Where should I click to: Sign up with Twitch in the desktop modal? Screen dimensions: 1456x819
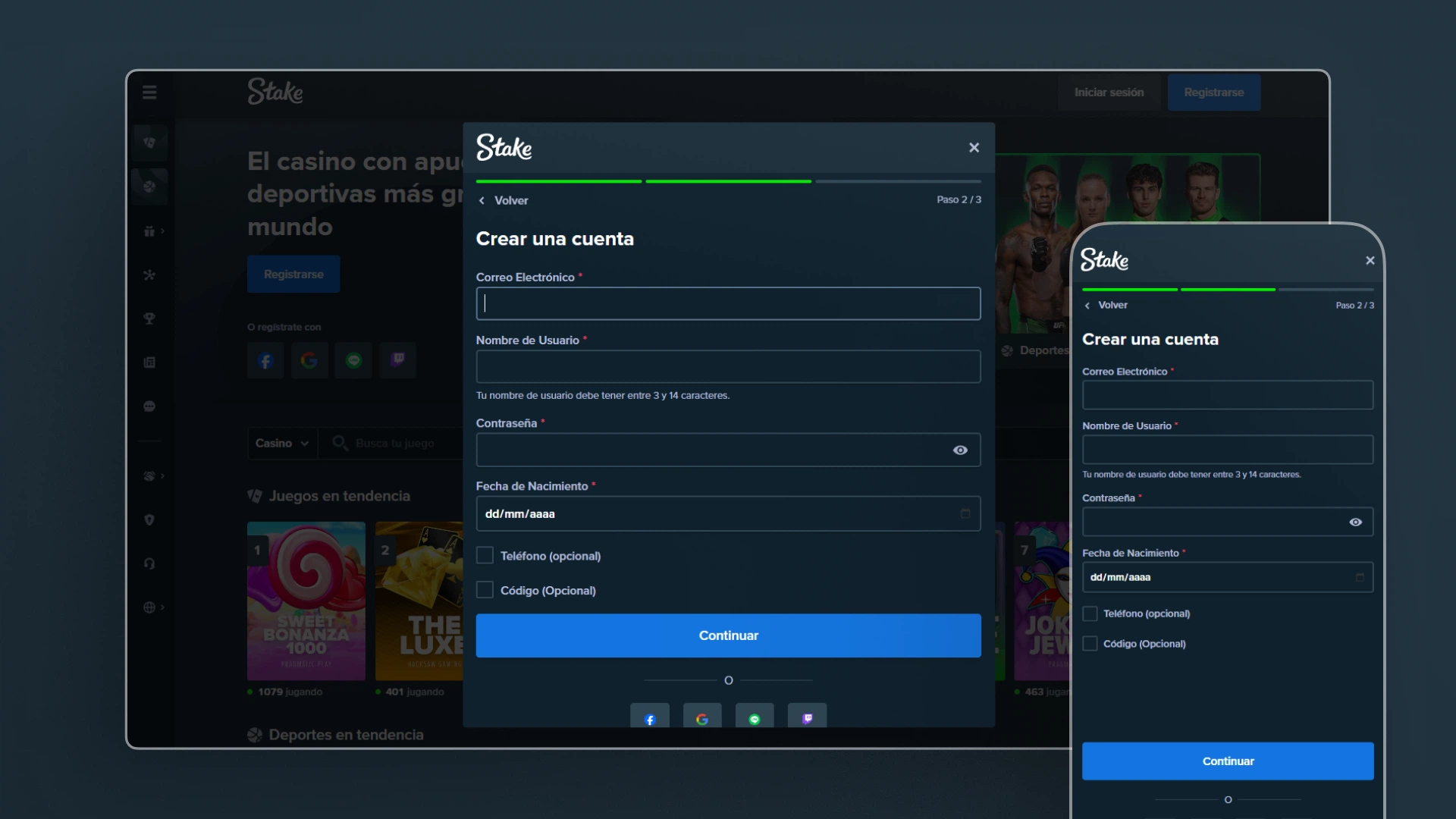(807, 717)
